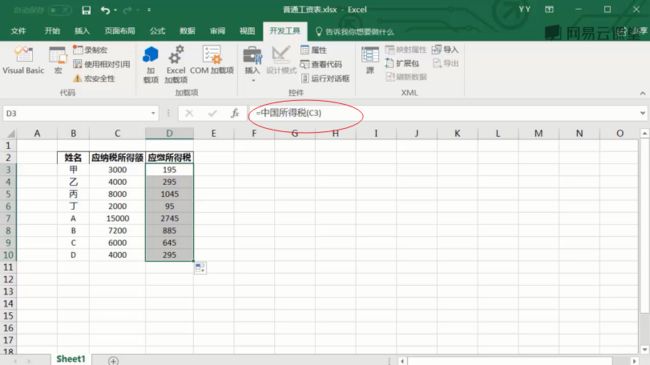Image resolution: width=650 pixels, height=365 pixels.
Task: Open the File (文件) tab
Action: coord(18,31)
